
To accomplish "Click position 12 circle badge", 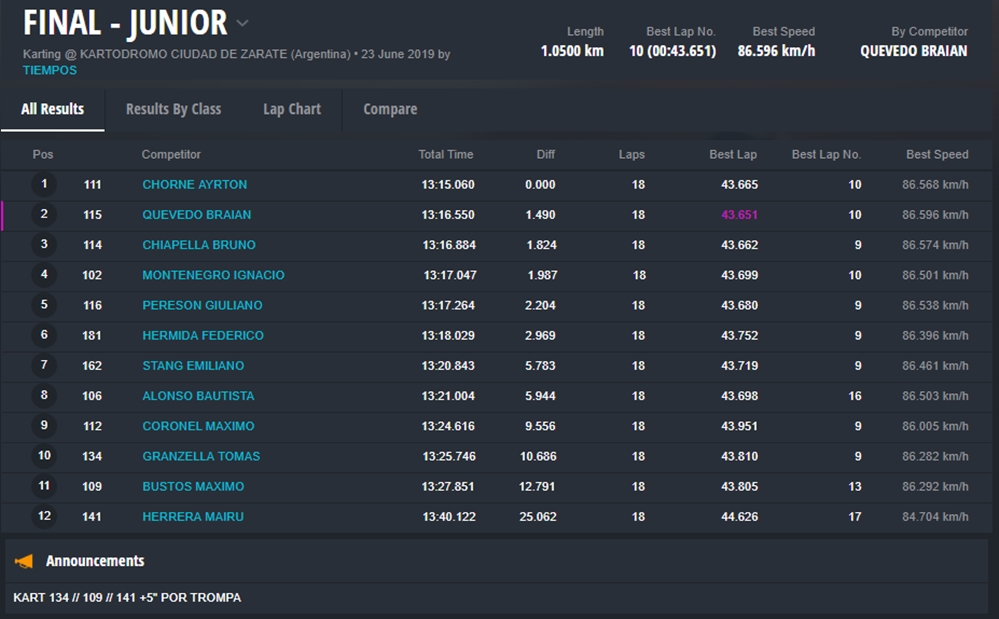I will (x=44, y=516).
